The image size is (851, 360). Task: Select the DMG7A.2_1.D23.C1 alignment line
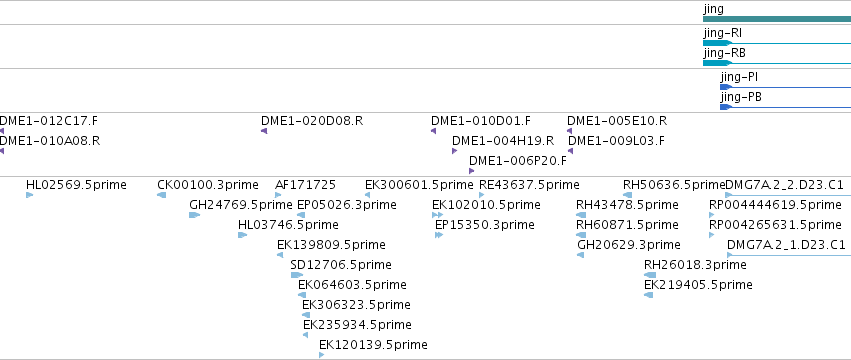(789, 255)
